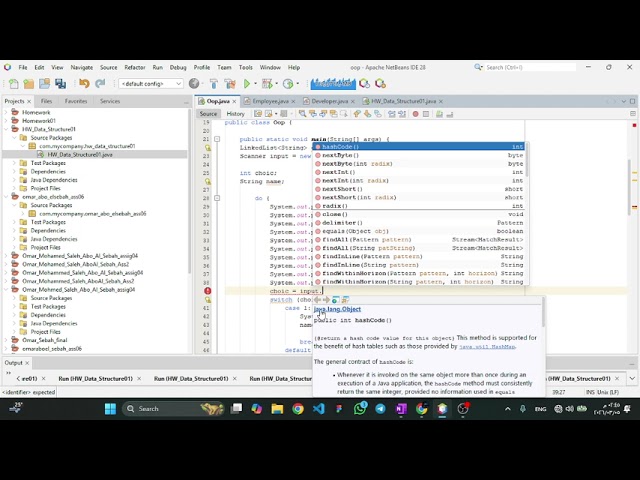
Task: Open Visual Studio Code from taskbar
Action: point(319,409)
